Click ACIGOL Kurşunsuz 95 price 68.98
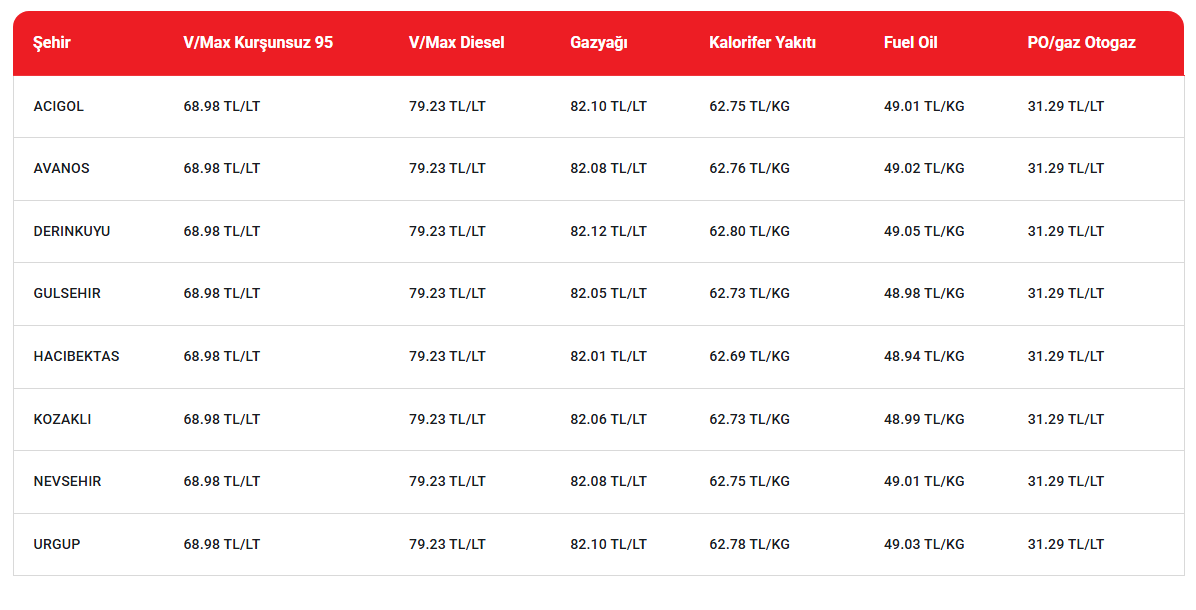 coord(221,106)
